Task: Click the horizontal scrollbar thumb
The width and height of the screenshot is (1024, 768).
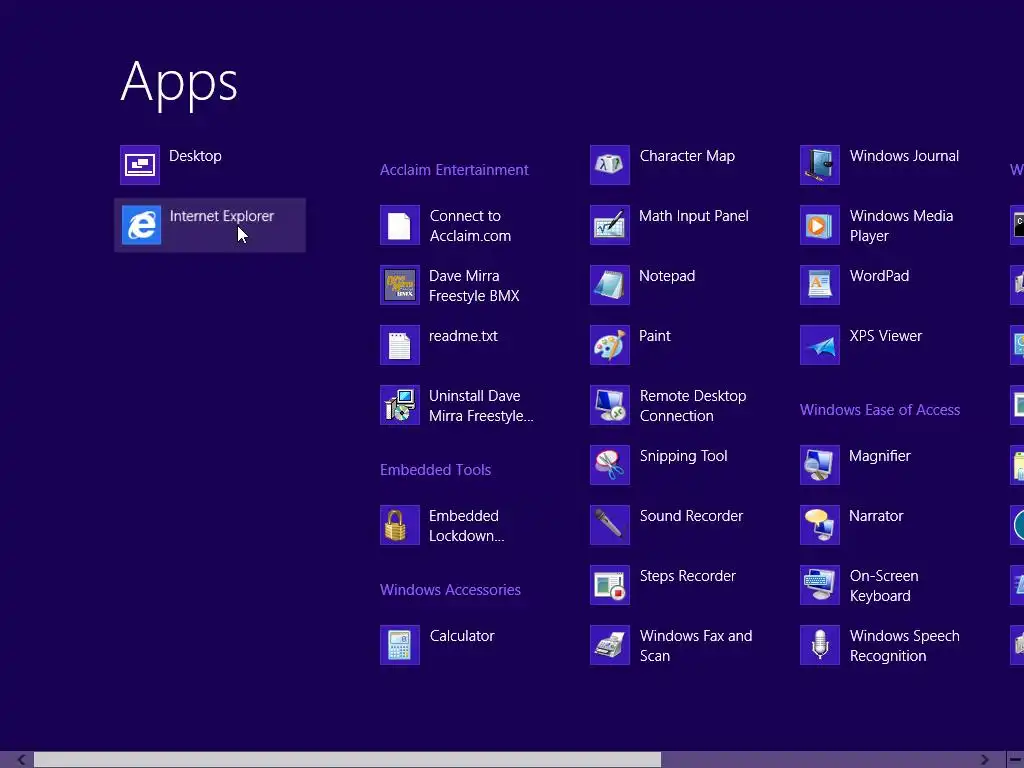Action: coord(347,760)
